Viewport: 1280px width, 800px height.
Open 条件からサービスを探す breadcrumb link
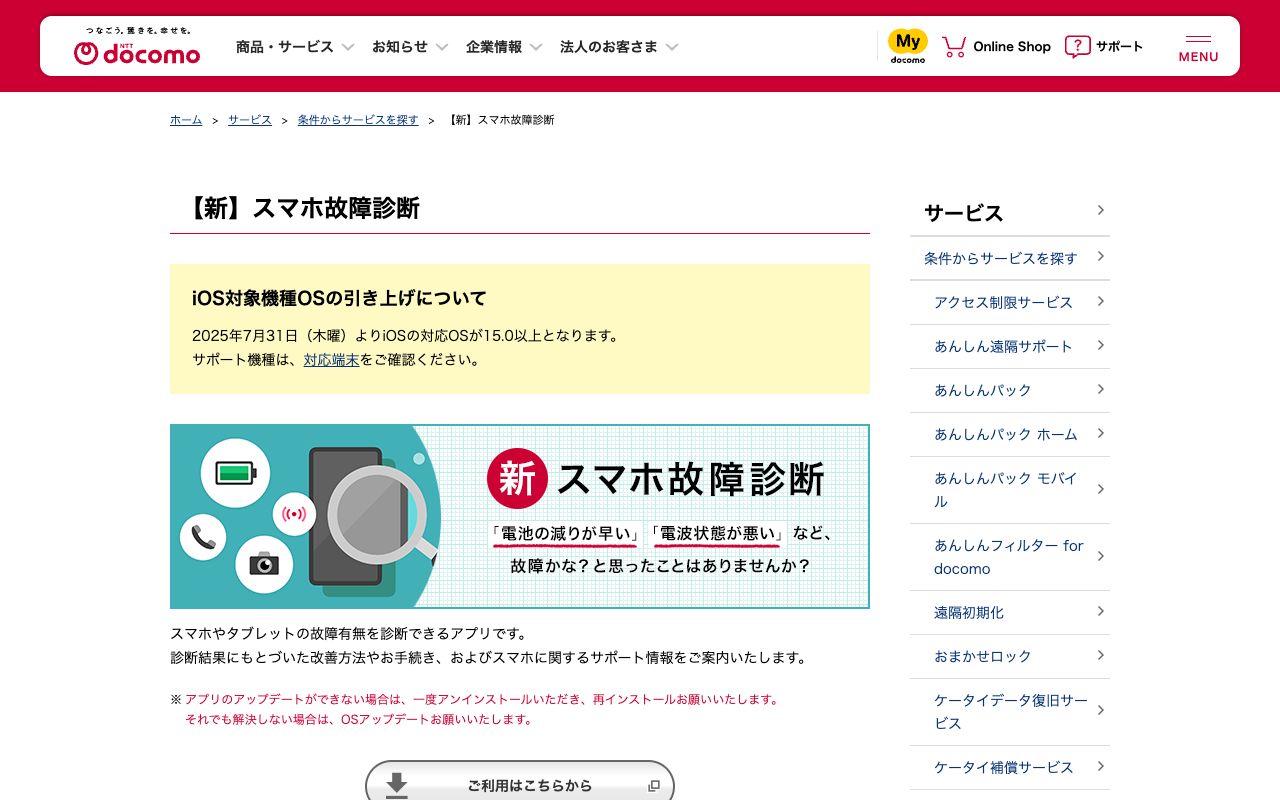click(x=358, y=120)
